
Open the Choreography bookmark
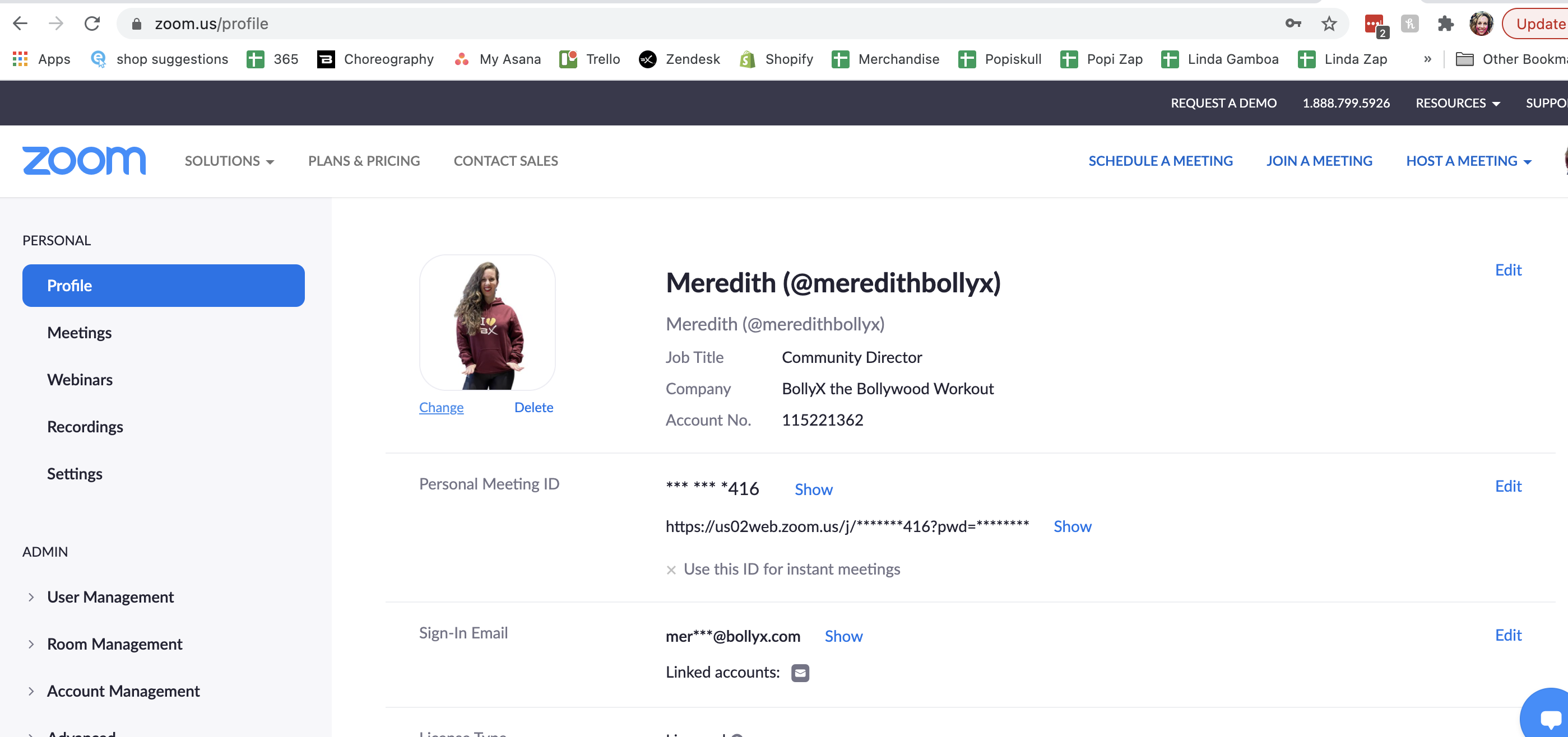375,59
